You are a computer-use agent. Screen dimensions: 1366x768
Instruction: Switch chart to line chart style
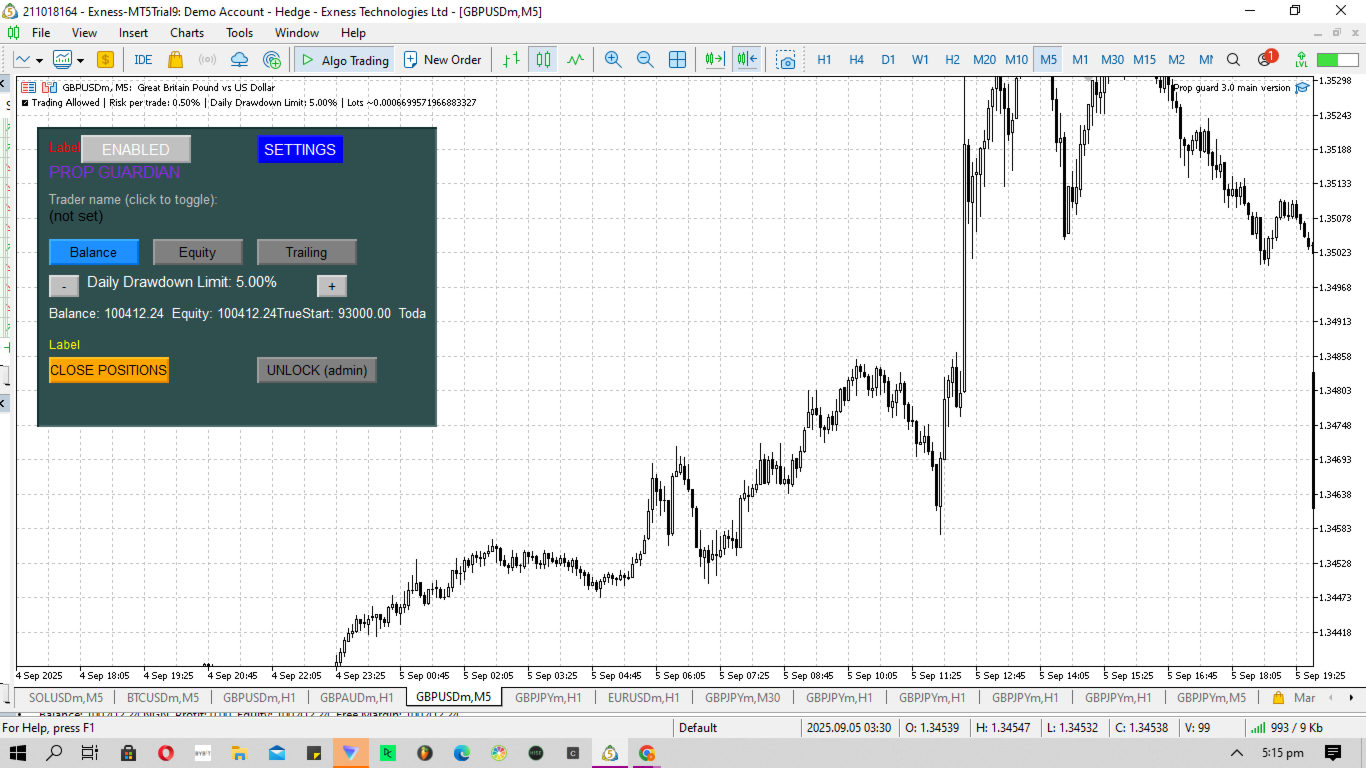575,60
